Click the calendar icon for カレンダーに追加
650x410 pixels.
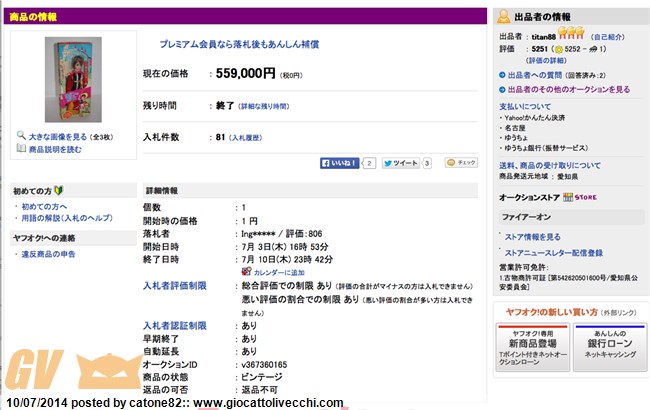coord(246,272)
